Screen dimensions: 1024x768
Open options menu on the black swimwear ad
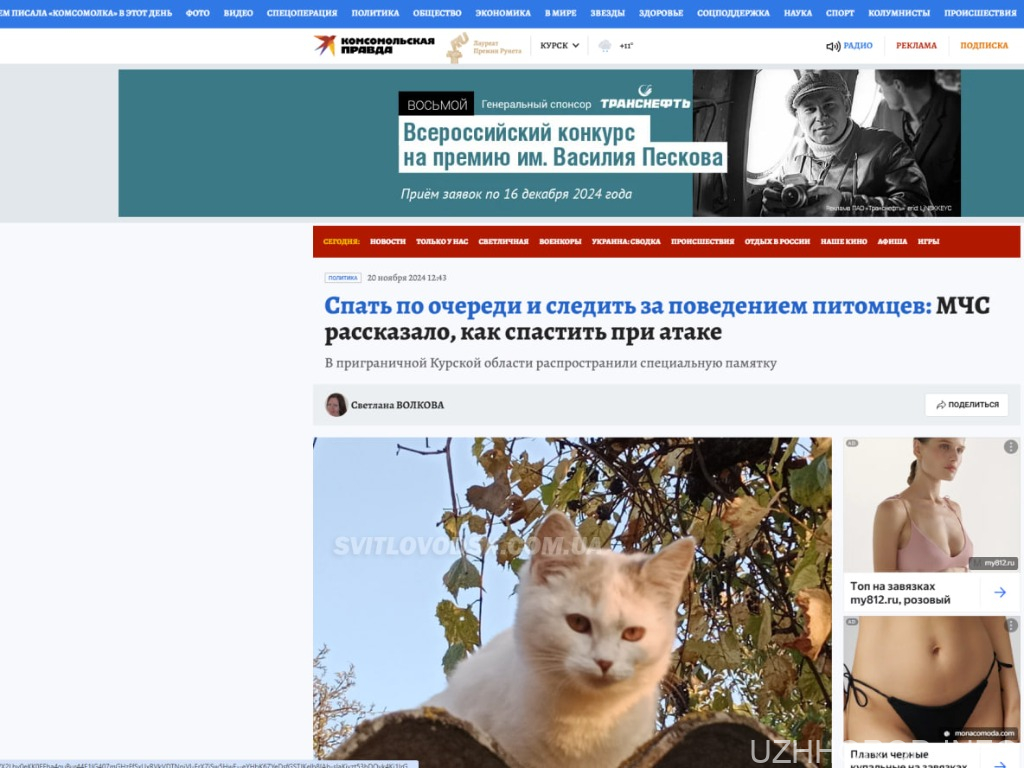pos(1010,626)
